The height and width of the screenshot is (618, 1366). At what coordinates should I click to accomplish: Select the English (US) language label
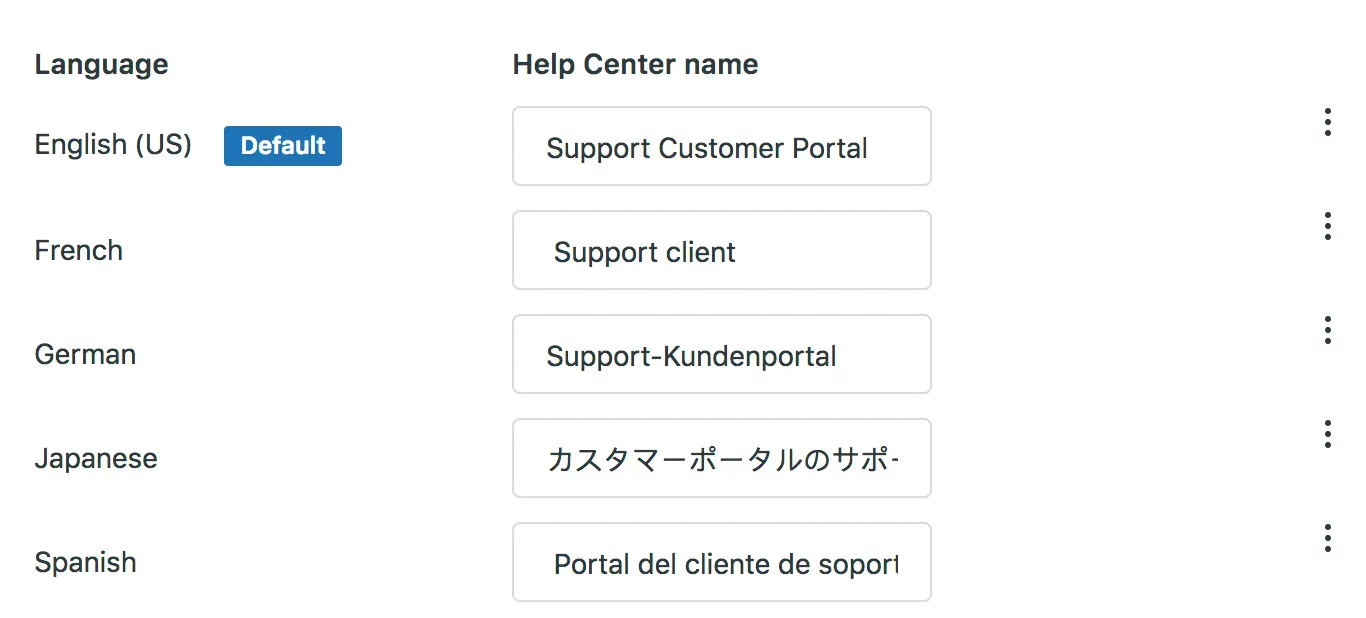[113, 146]
